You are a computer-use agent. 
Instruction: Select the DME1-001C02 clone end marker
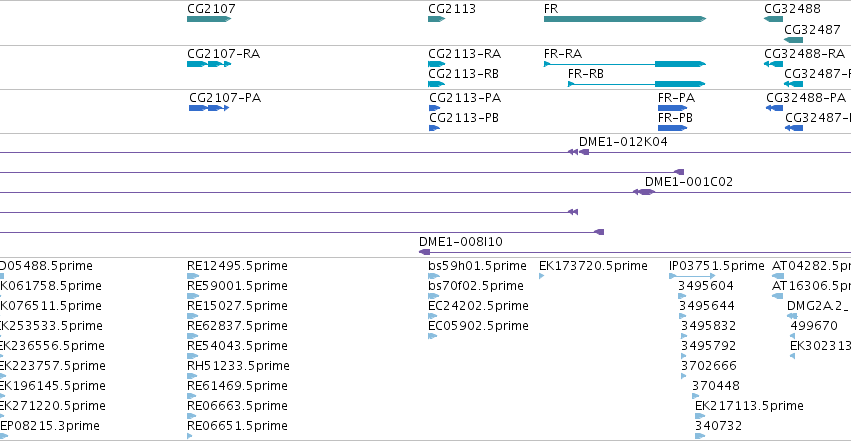tap(644, 192)
